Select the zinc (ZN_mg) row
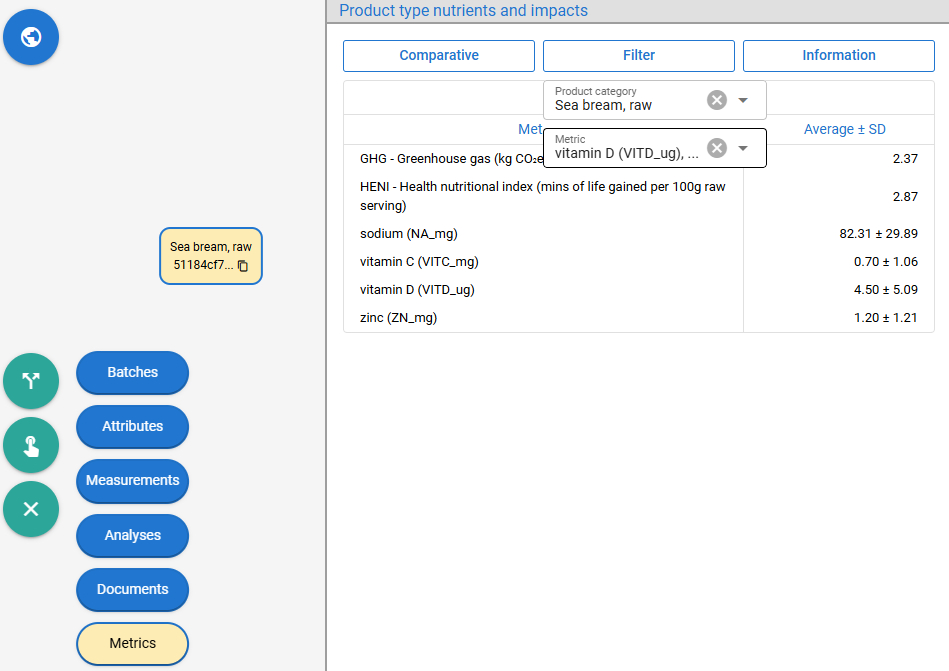The width and height of the screenshot is (949, 671). point(639,318)
